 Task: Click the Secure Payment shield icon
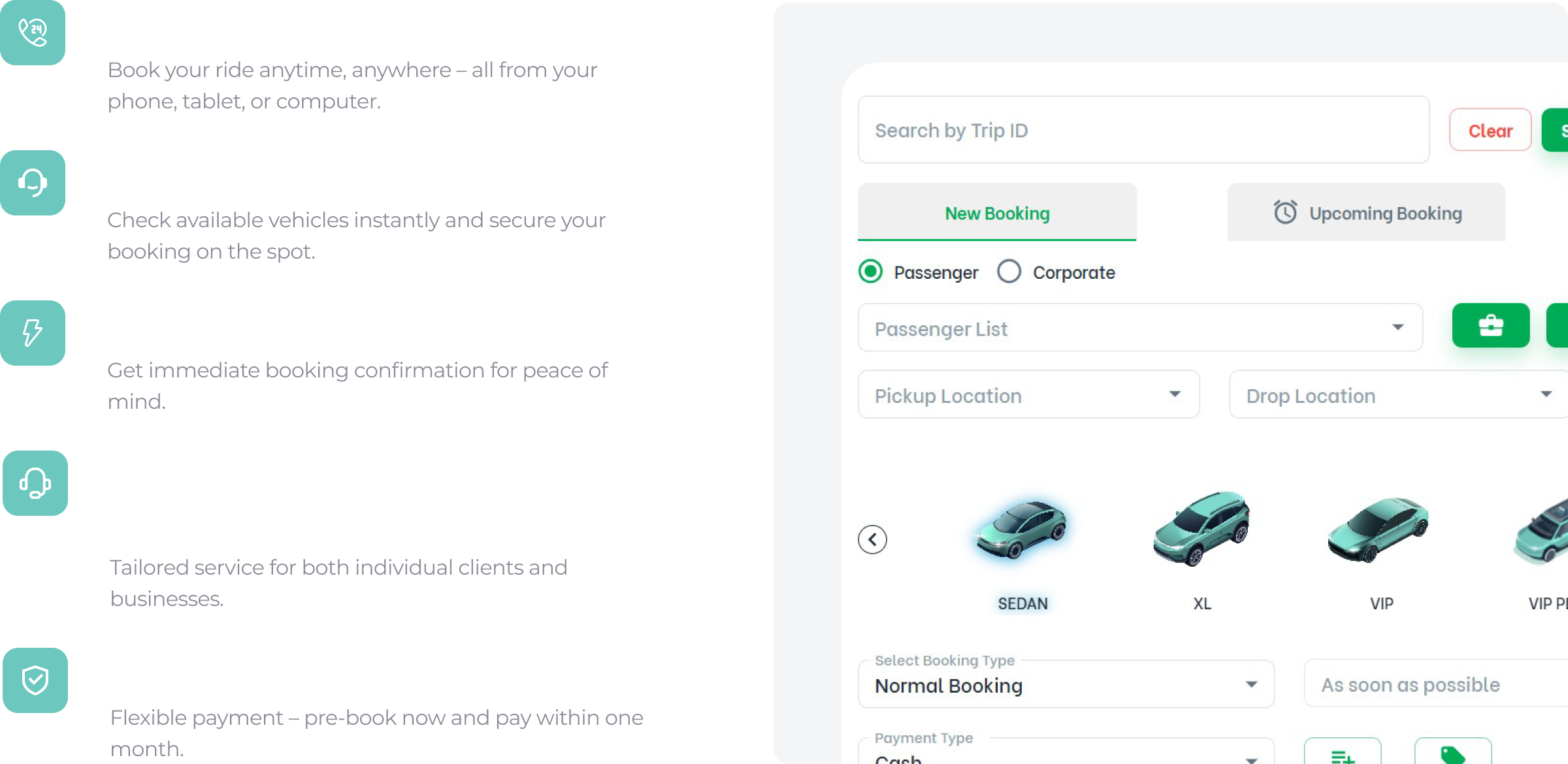(35, 680)
